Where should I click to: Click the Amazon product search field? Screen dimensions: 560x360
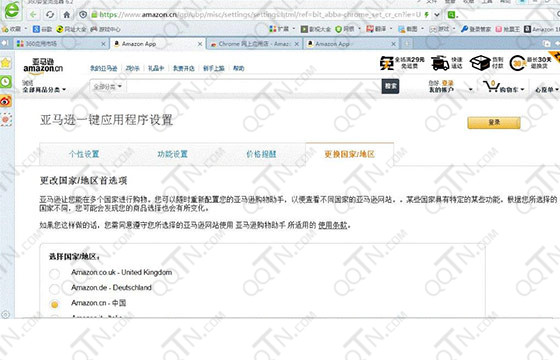pyautogui.click(x=254, y=86)
